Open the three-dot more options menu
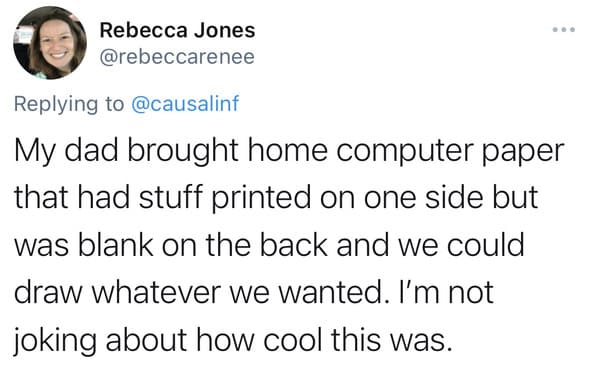The height and width of the screenshot is (369, 599). click(564, 29)
